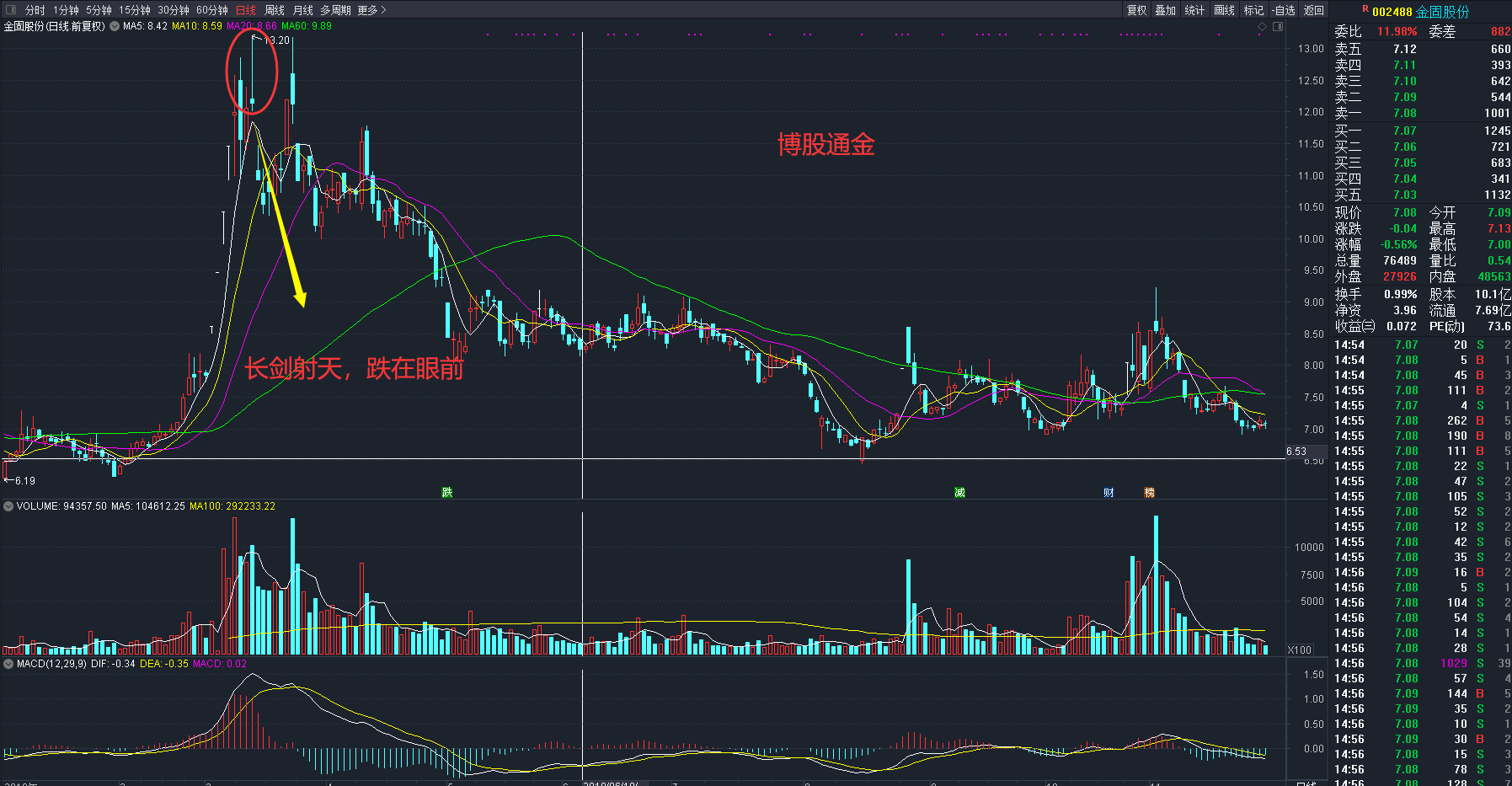Viewport: 1512px width, 786px height.
Task: Click the 返回 return button
Action: (1312, 10)
